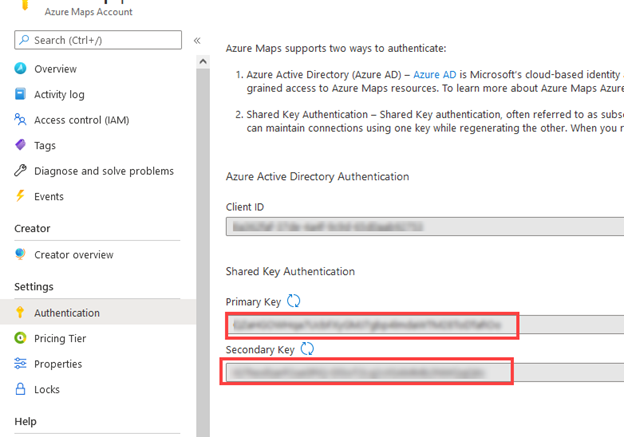Click the purple Tags icon
This screenshot has height=437, width=624.
[x=20, y=145]
